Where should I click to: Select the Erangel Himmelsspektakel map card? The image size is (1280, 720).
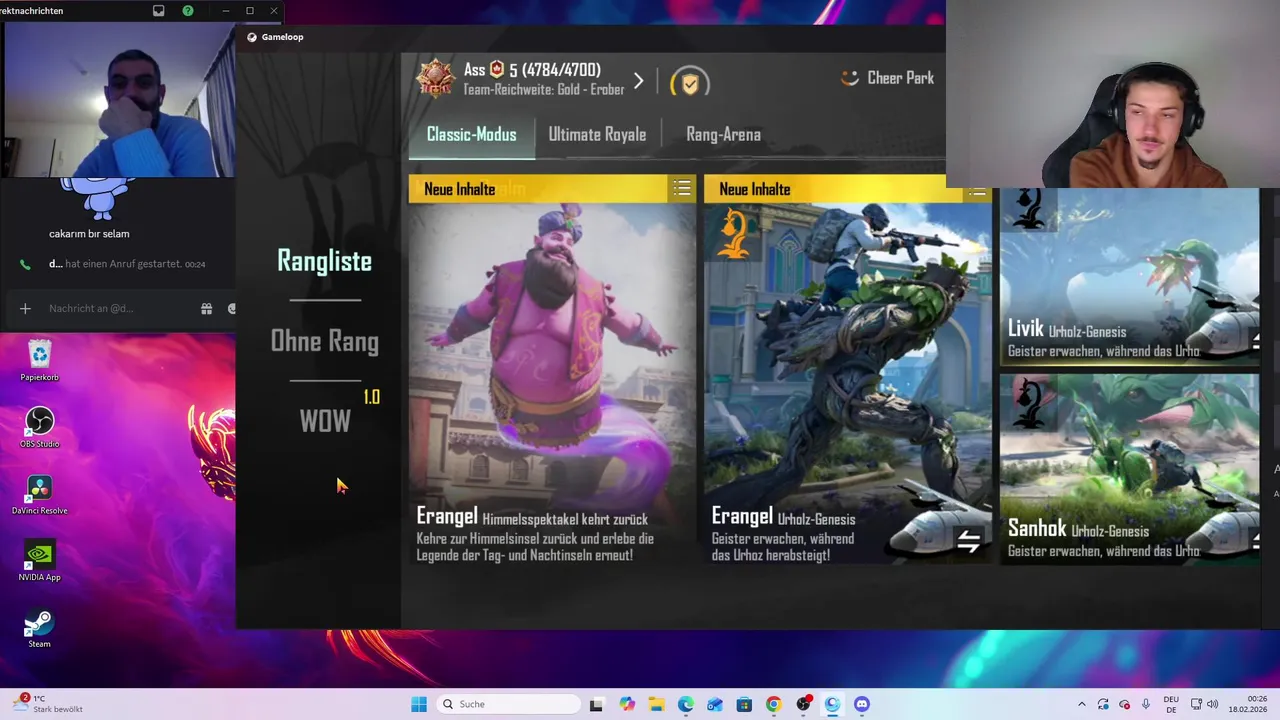[552, 370]
